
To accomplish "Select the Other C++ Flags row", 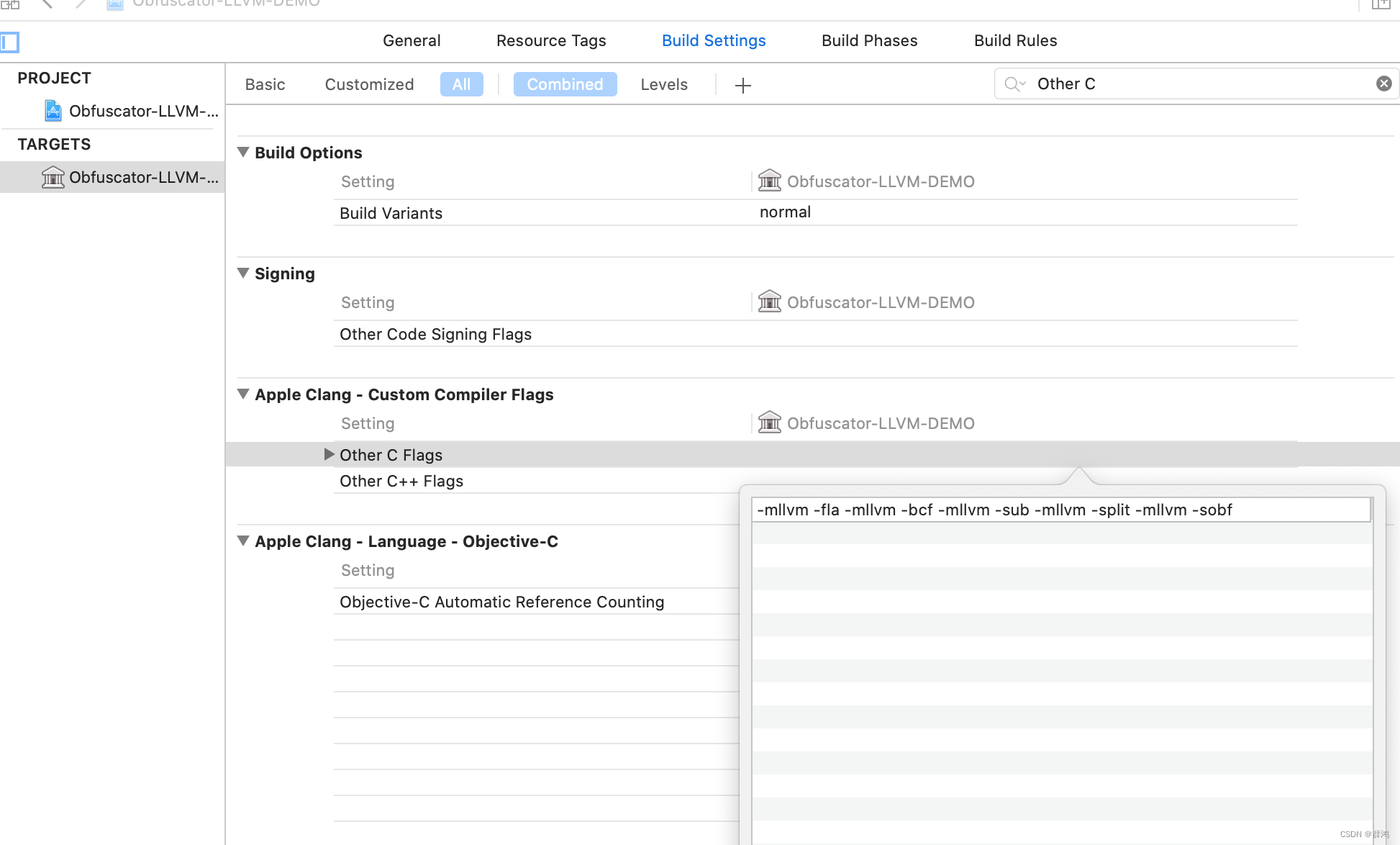I will pos(401,481).
